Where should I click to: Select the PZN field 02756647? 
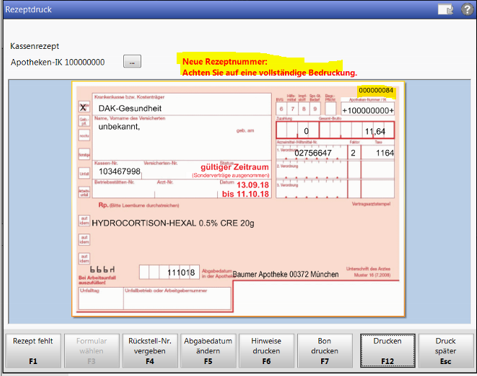313,153
